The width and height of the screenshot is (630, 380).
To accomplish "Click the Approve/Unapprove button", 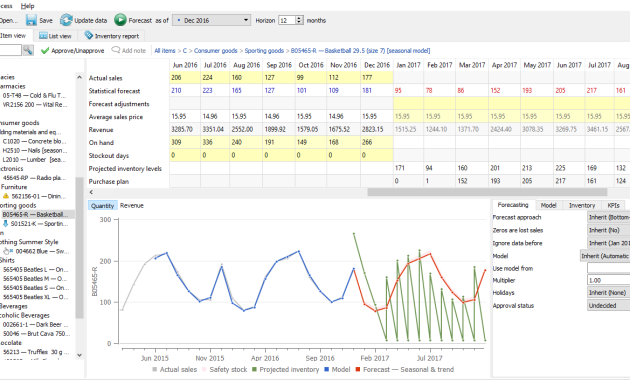I will [x=73, y=51].
